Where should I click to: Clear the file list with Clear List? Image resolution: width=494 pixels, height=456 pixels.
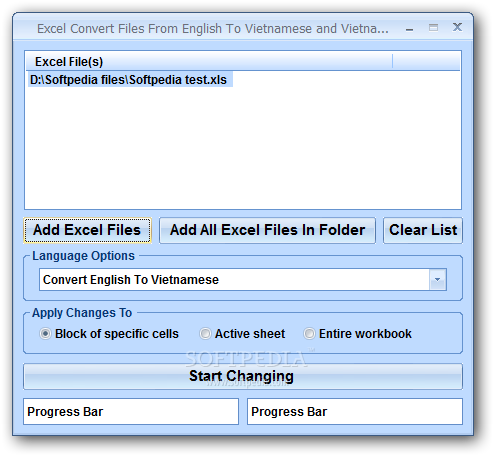click(423, 230)
